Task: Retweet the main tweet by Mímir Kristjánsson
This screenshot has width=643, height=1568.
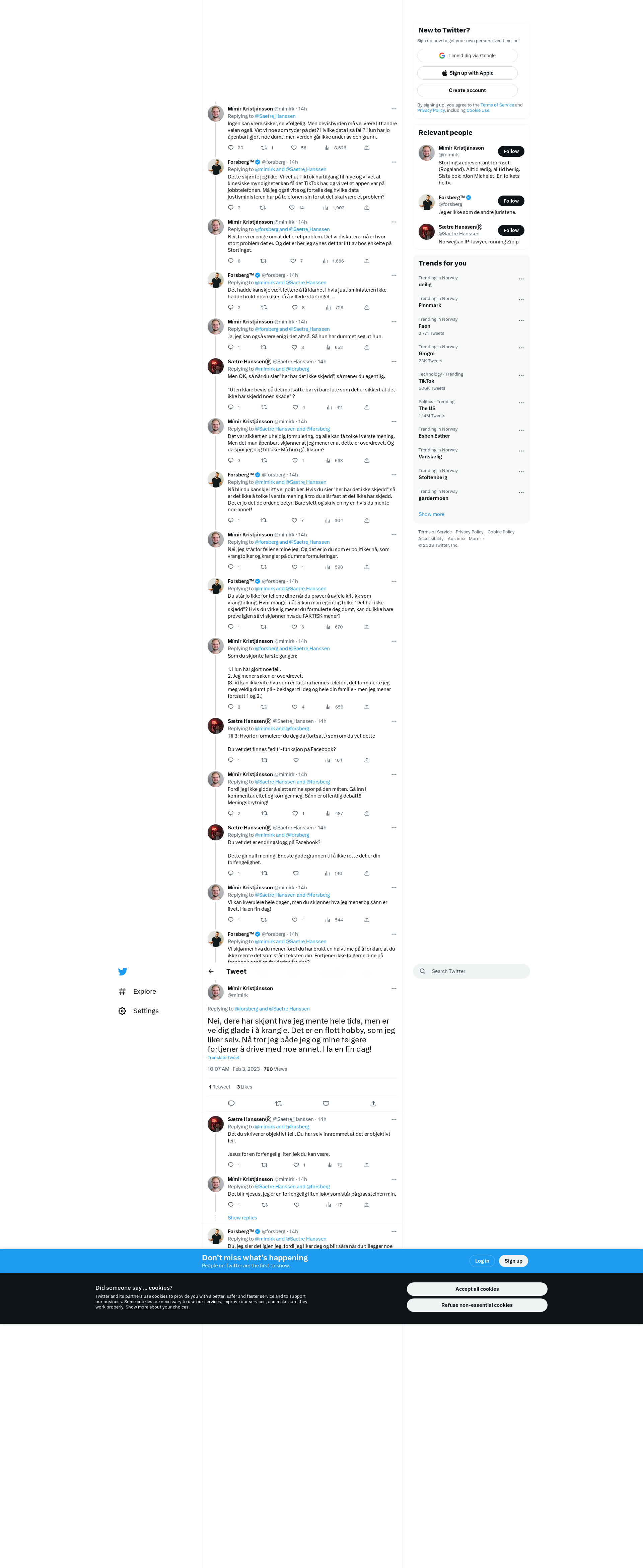Action: tap(278, 1104)
